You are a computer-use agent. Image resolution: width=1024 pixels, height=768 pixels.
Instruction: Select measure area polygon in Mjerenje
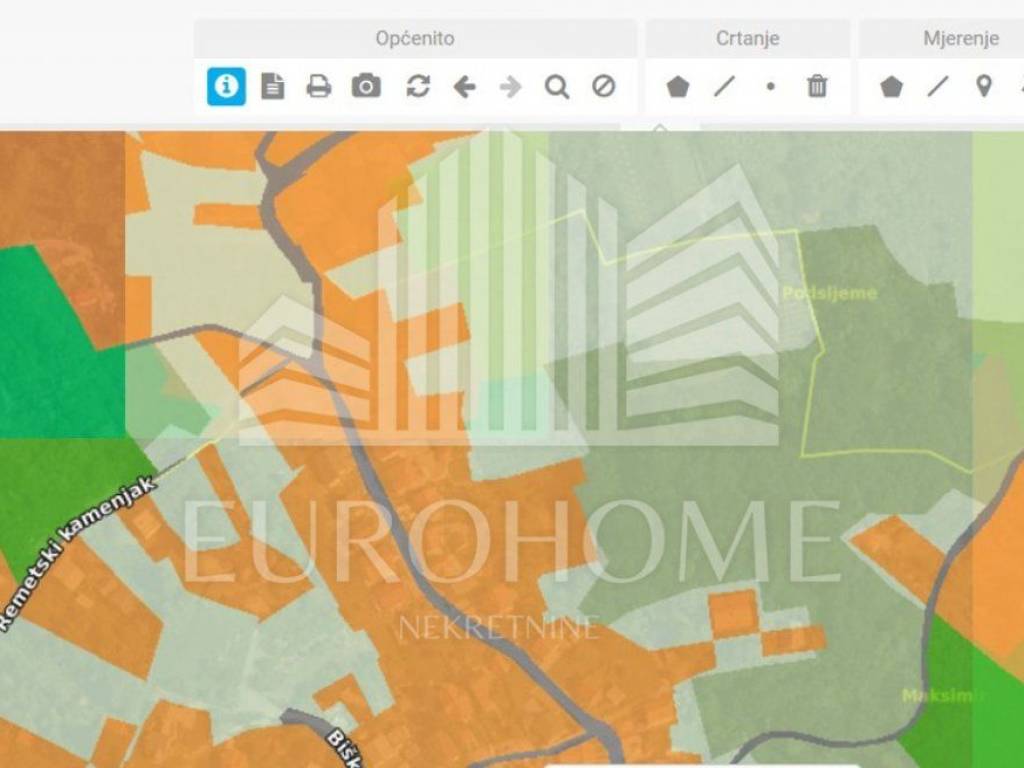pyautogui.click(x=891, y=87)
